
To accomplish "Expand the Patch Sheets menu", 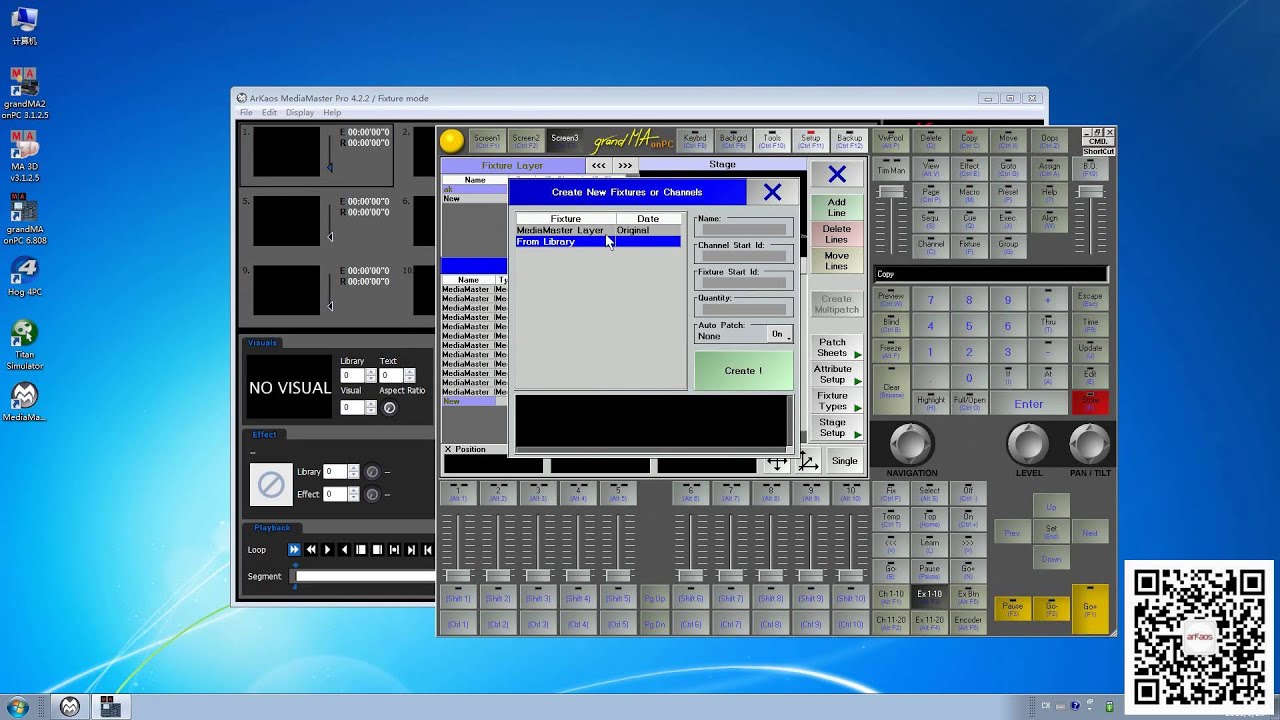I will 836,347.
